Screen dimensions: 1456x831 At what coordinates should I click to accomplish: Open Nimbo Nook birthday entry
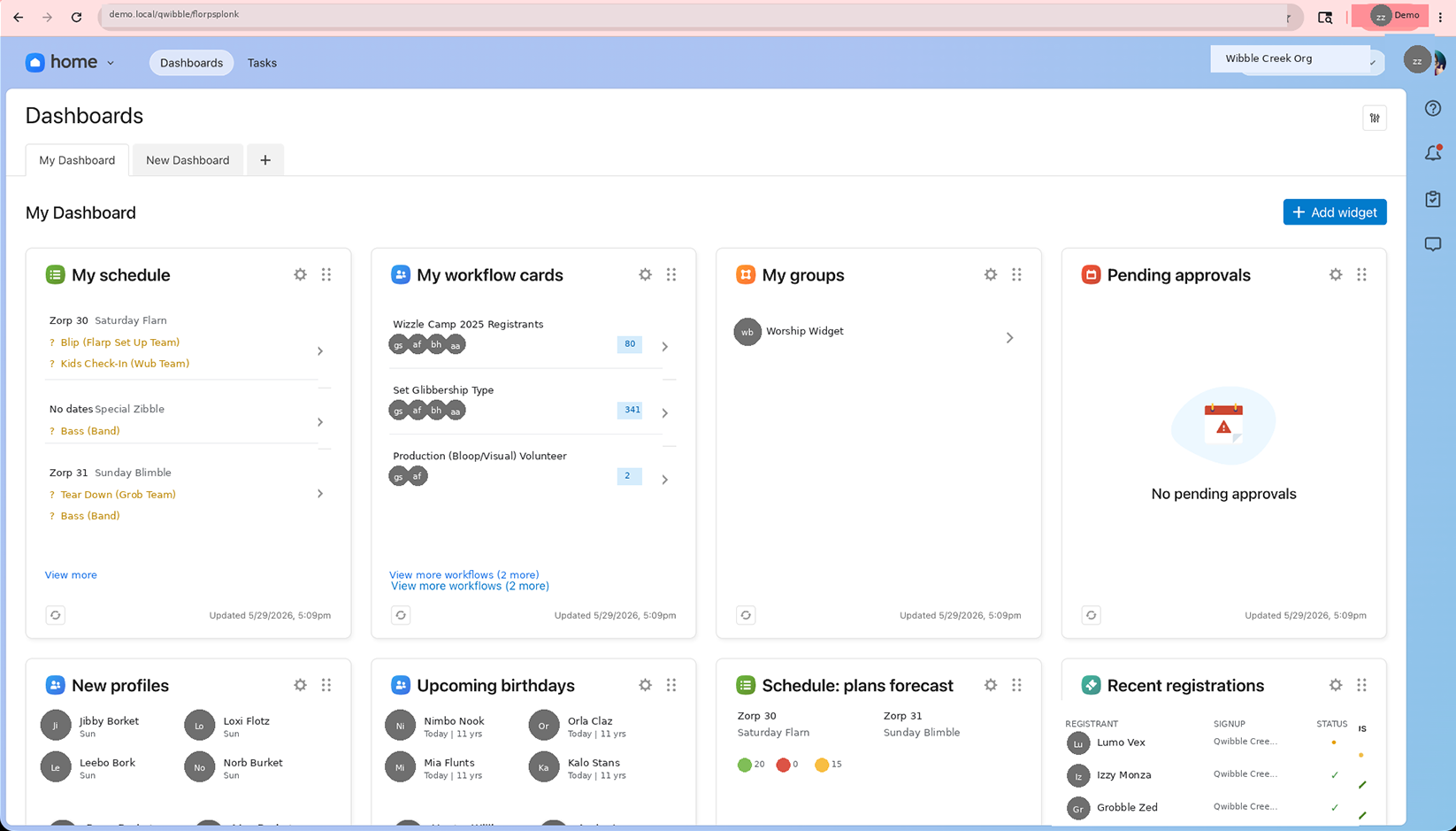tap(435, 726)
